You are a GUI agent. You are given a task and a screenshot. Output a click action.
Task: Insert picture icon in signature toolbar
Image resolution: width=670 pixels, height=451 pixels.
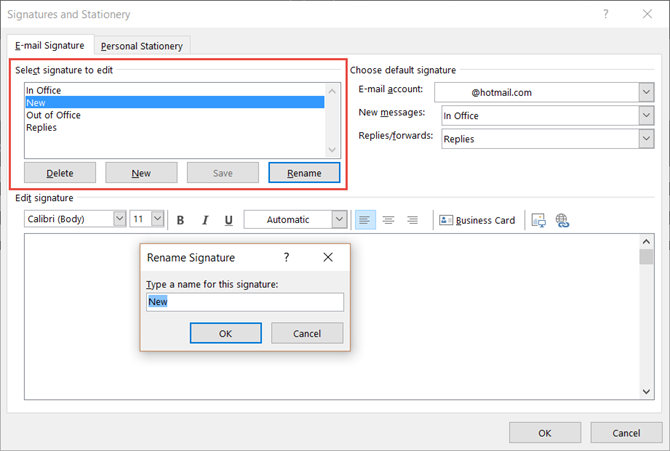[538, 220]
